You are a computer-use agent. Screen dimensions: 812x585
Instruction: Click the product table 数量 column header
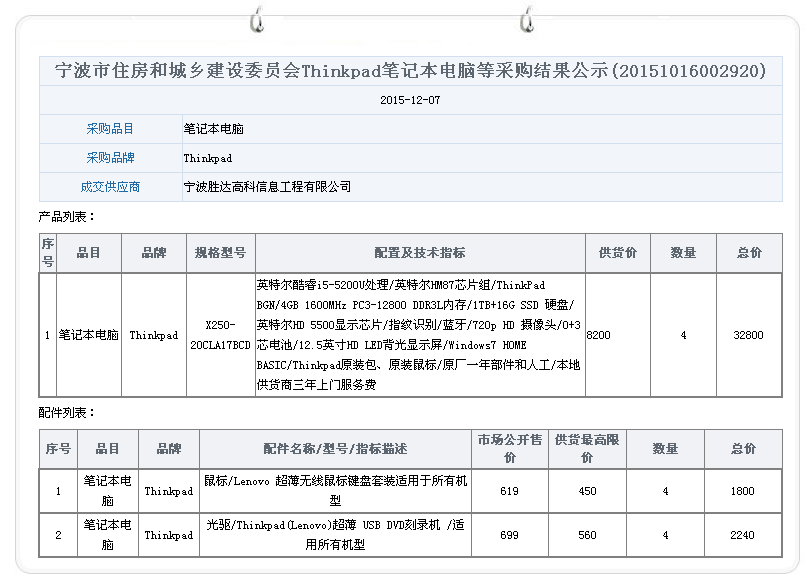click(683, 253)
